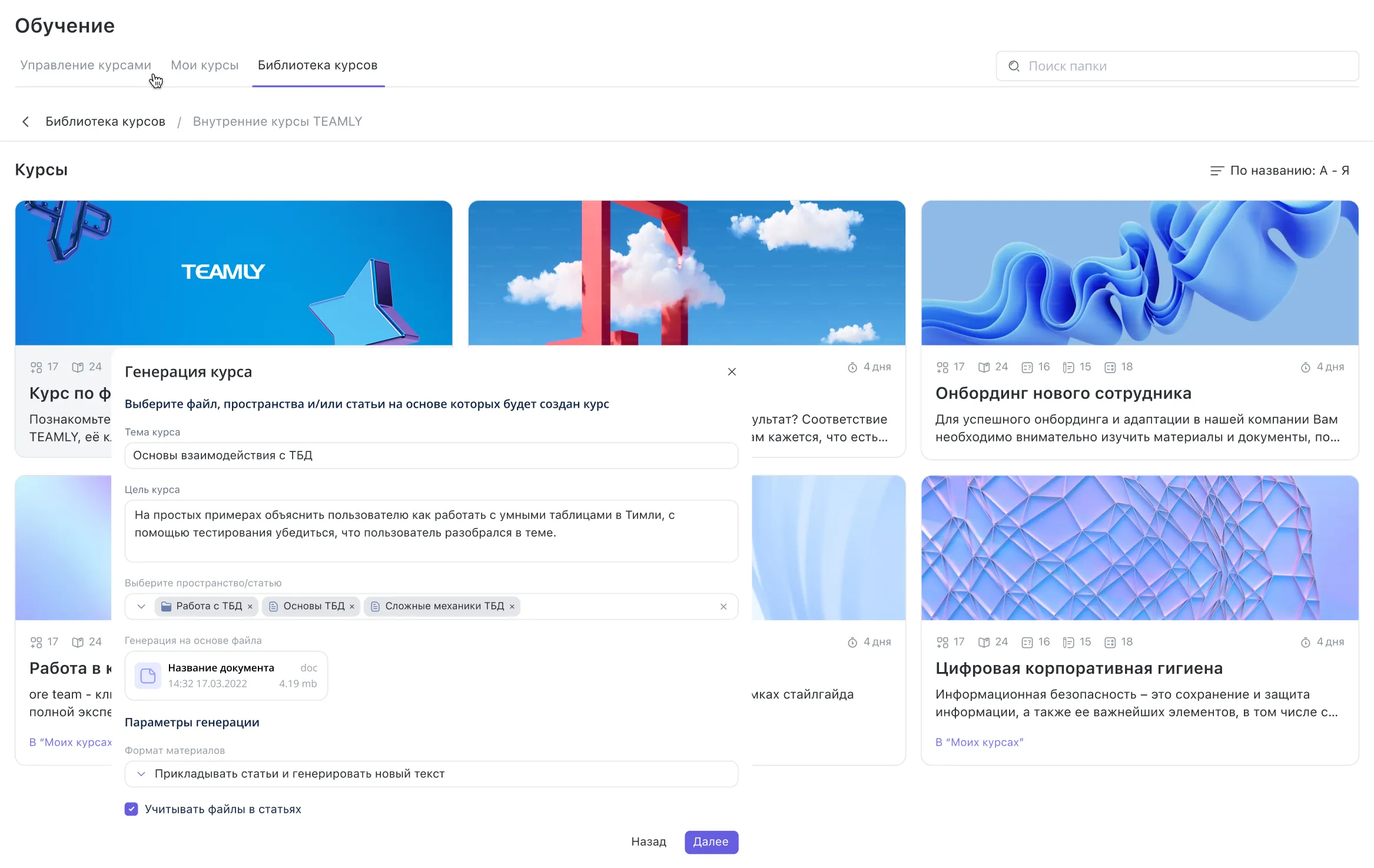Click the search magnifier icon

1014,66
